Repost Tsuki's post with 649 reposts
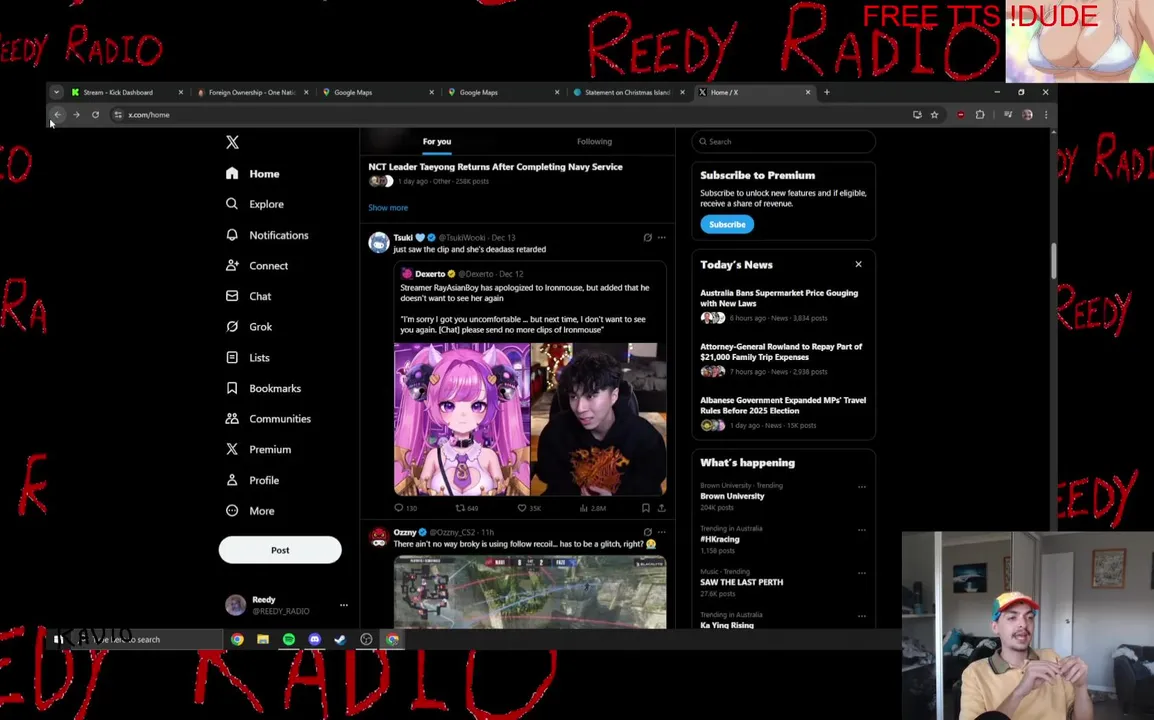 (460, 508)
